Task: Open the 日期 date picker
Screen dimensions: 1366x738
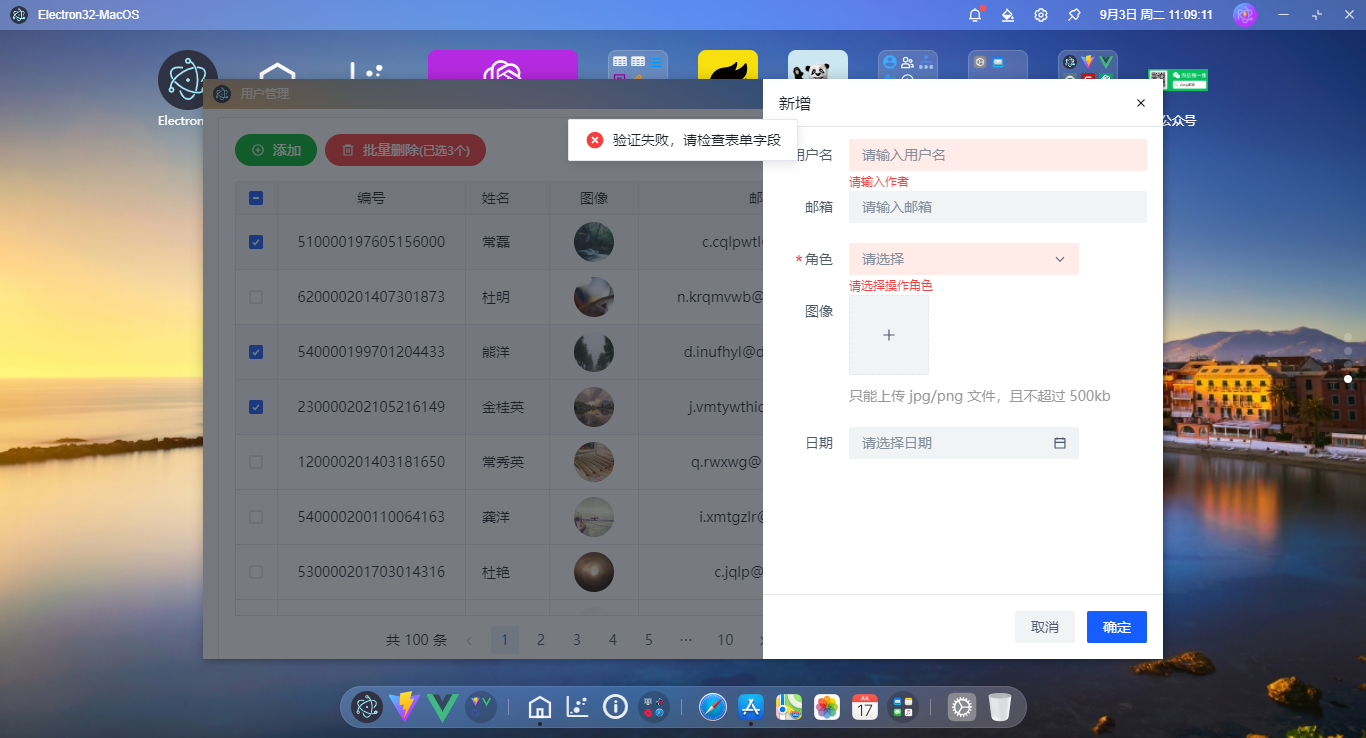Action: [963, 443]
